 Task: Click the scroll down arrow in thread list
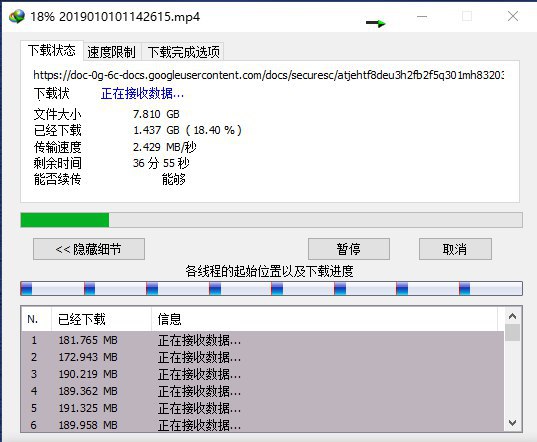512,423
